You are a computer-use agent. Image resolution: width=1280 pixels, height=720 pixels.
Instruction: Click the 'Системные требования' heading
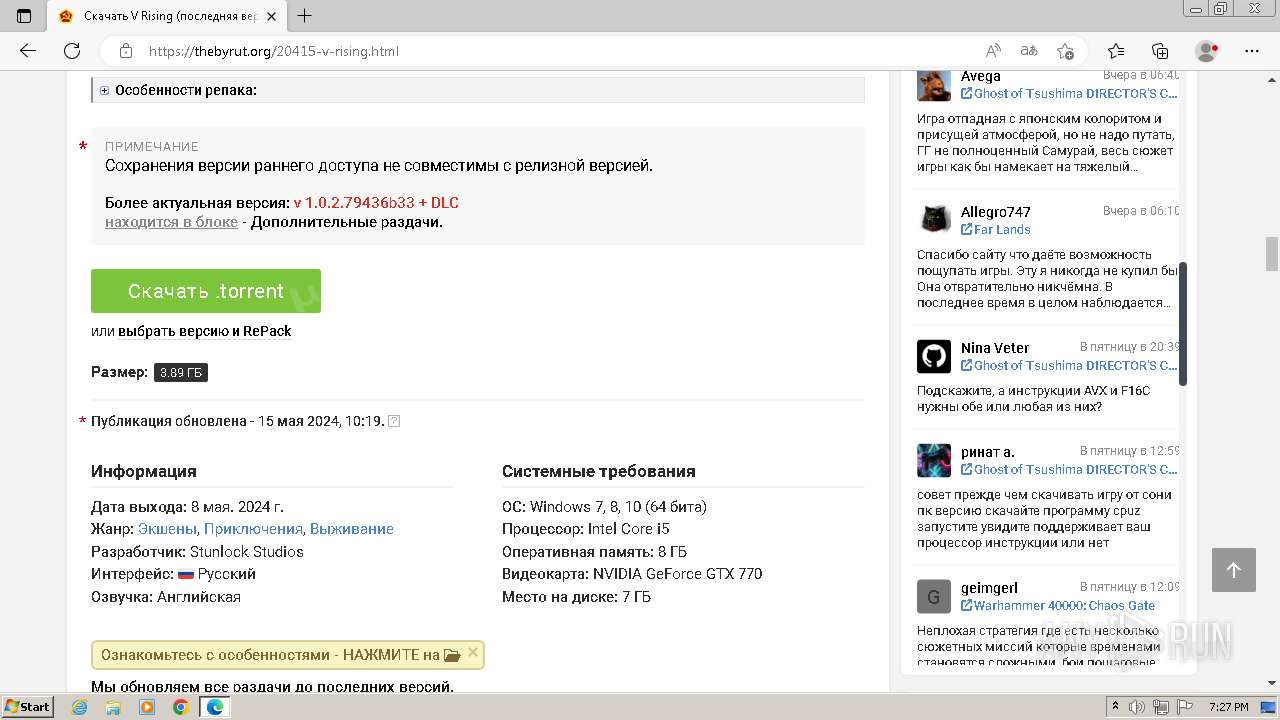point(598,471)
